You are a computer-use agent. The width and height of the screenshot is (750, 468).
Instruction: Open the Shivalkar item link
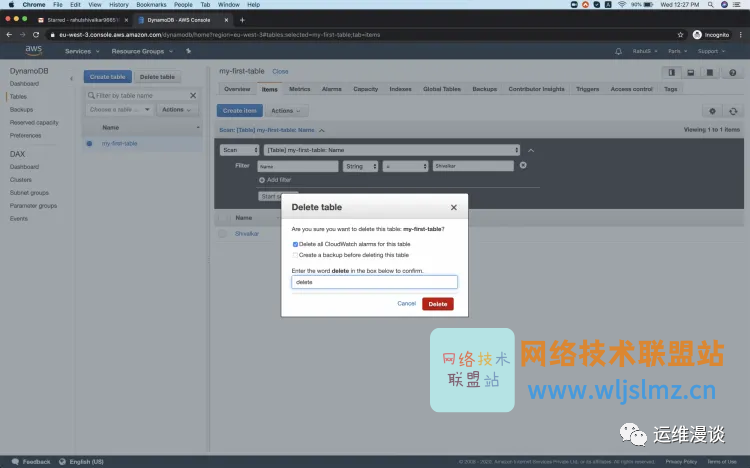point(247,234)
